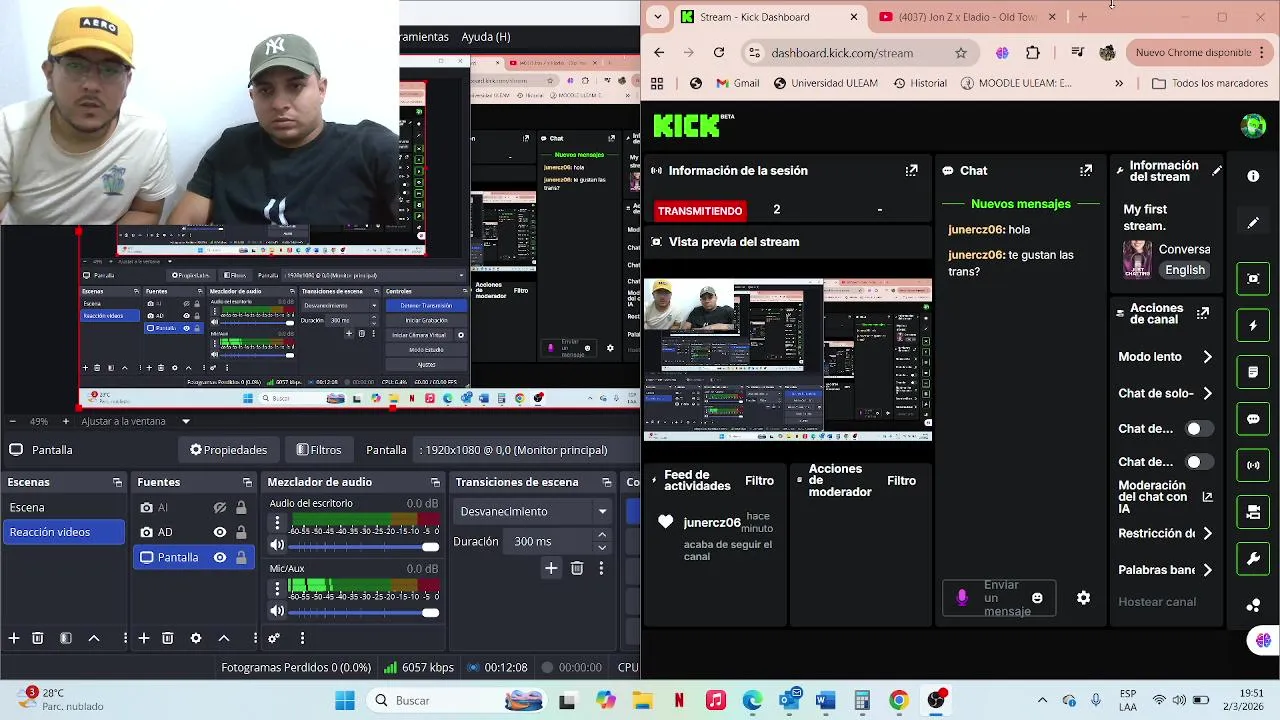The height and width of the screenshot is (720, 1280).
Task: Open Audio del escritorio three-dot options
Action: pos(277,523)
